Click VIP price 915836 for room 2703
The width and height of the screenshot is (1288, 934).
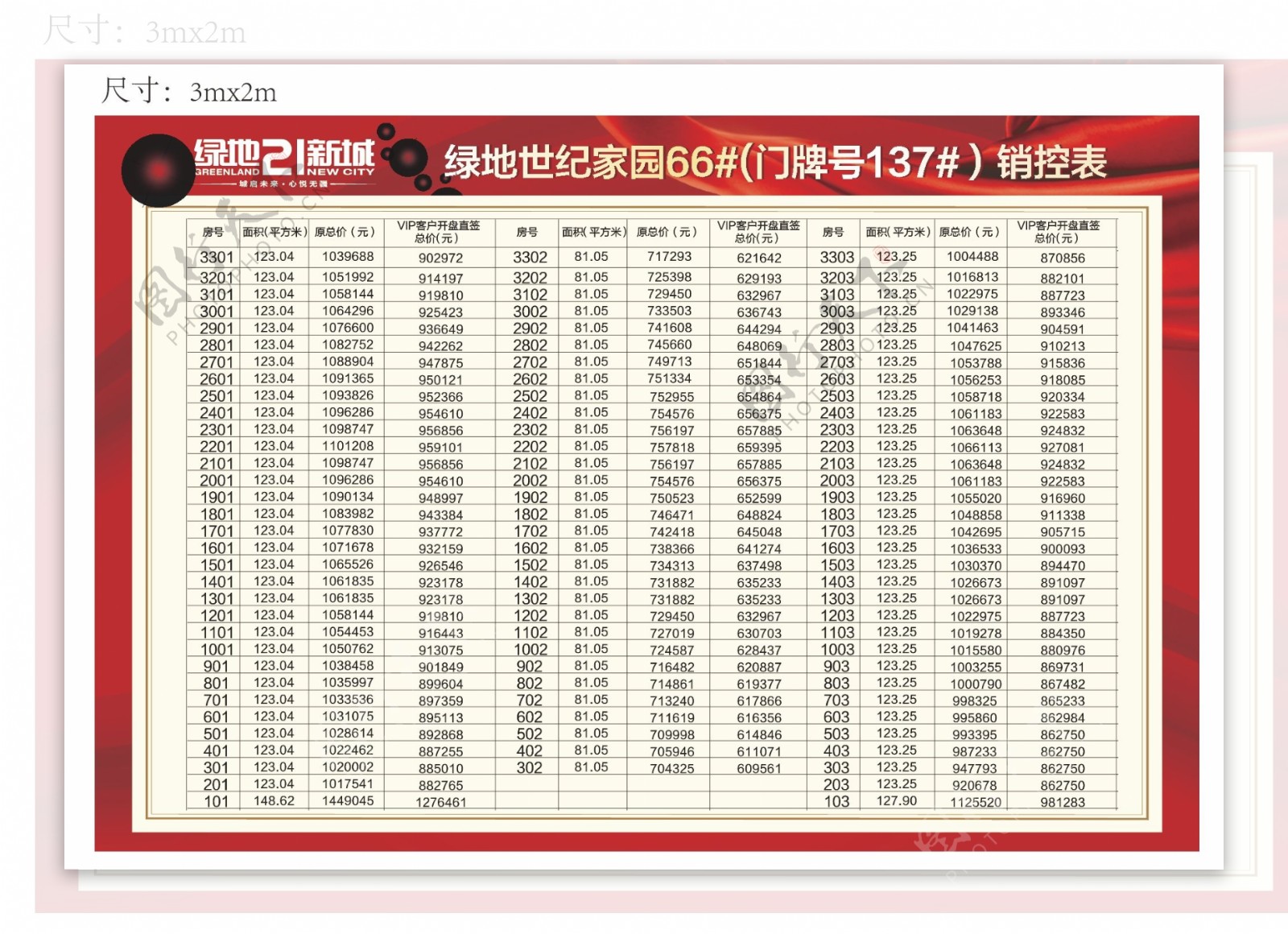pyautogui.click(x=1063, y=363)
